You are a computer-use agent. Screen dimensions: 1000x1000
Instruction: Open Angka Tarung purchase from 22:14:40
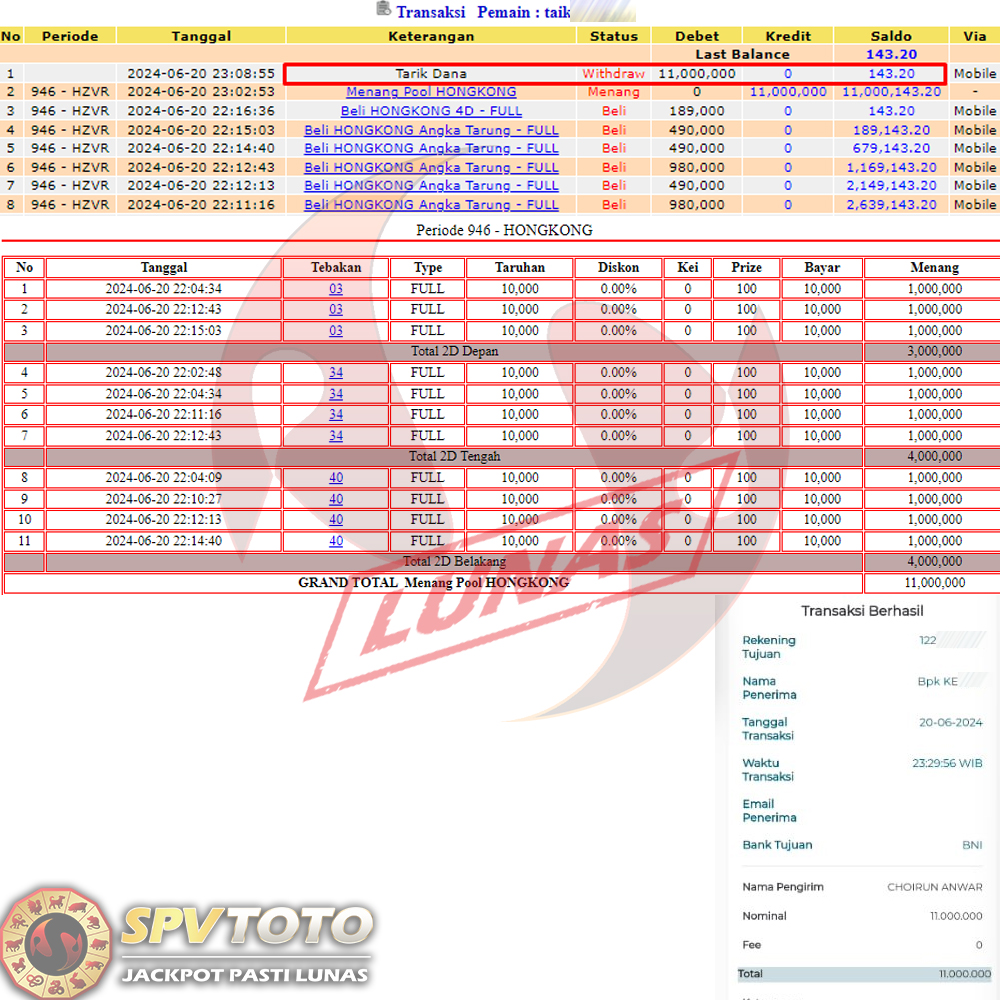[x=431, y=148]
